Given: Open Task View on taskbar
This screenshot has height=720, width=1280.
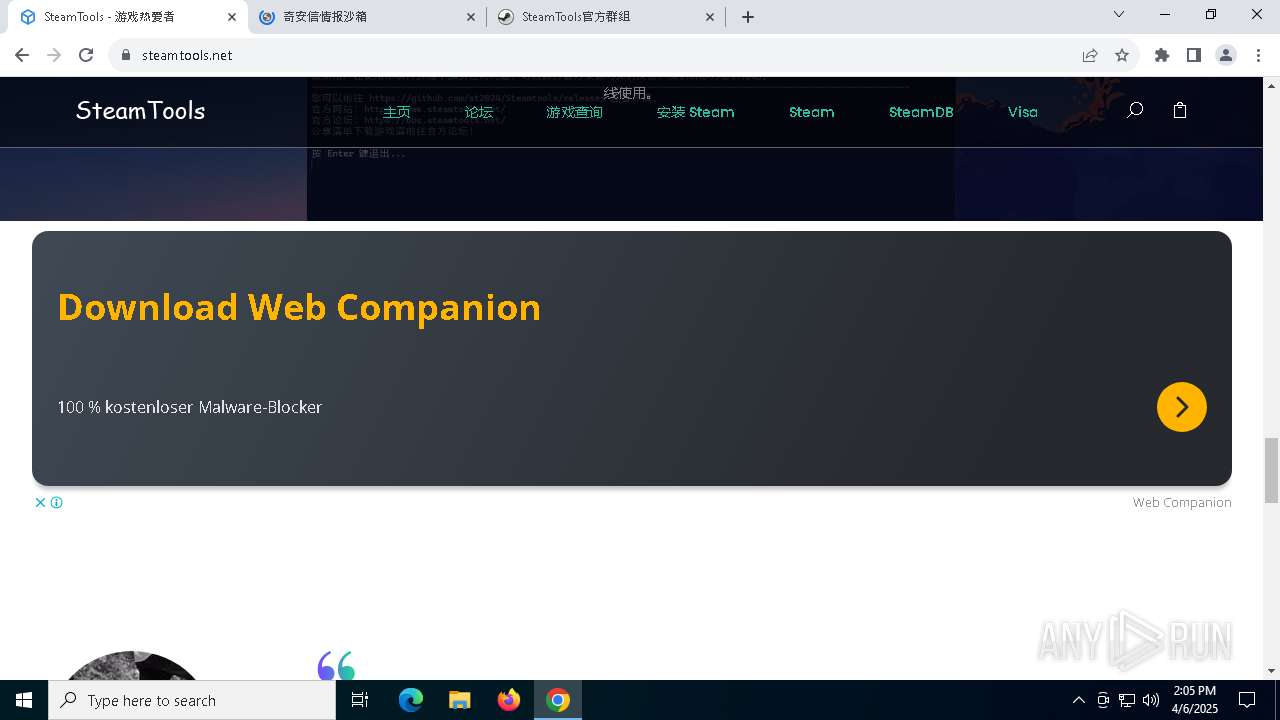Looking at the screenshot, I should click(x=360, y=700).
